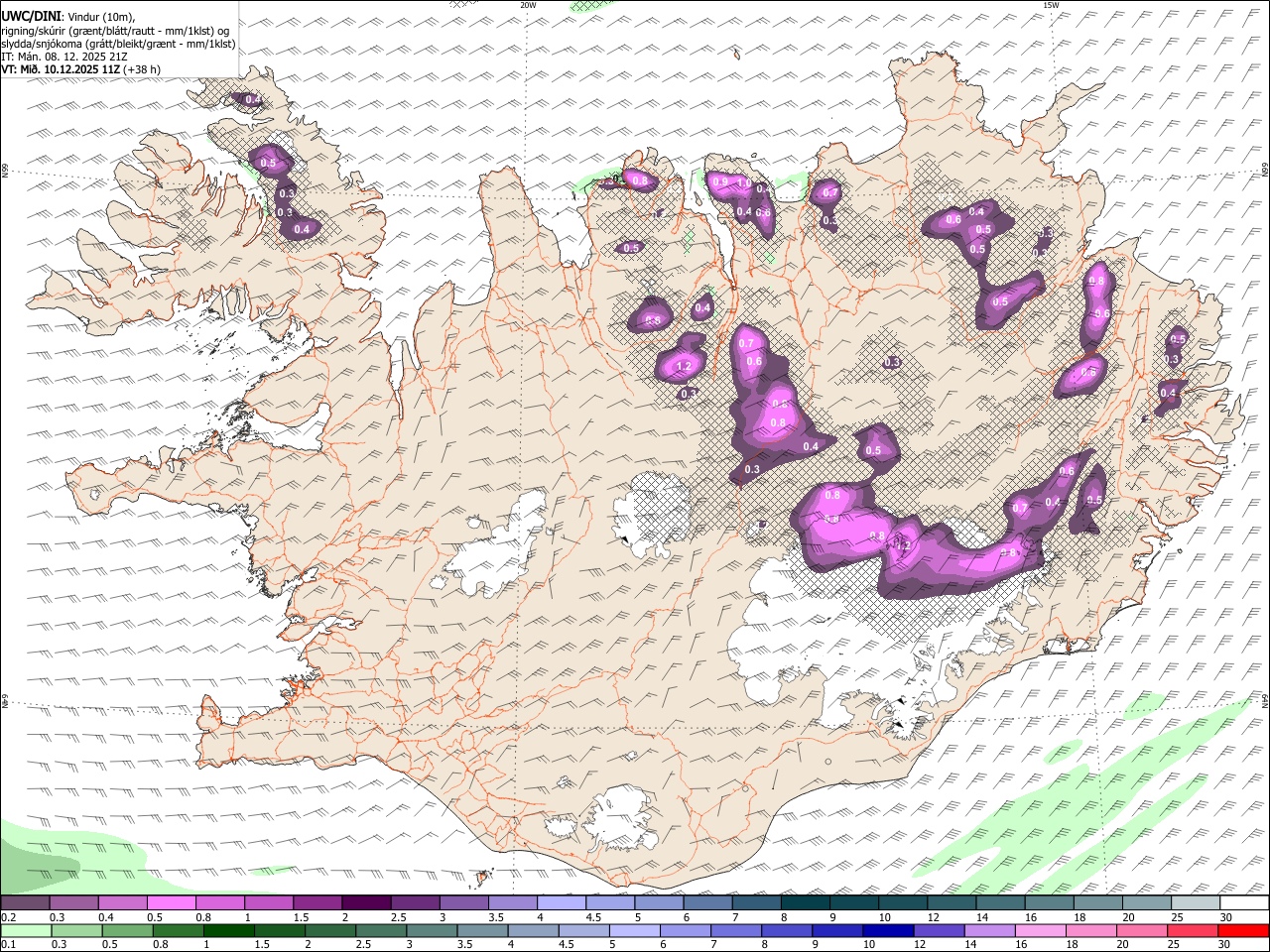Pick upper scale swatch between 0.4 and 0.5
This screenshot has width=1270, height=952.
122,902
